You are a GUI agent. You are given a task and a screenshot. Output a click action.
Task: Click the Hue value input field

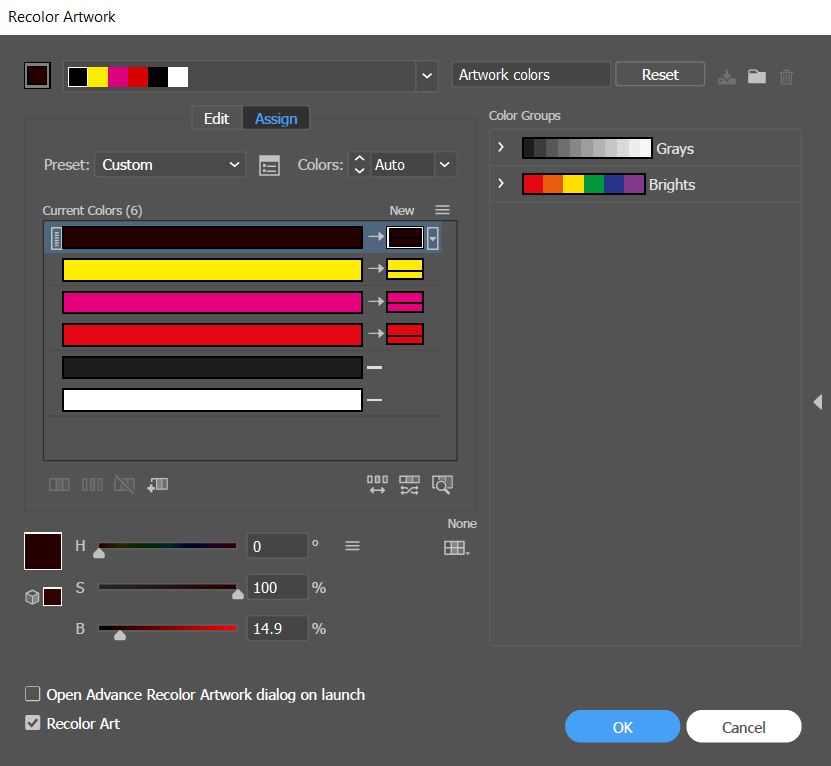point(278,546)
